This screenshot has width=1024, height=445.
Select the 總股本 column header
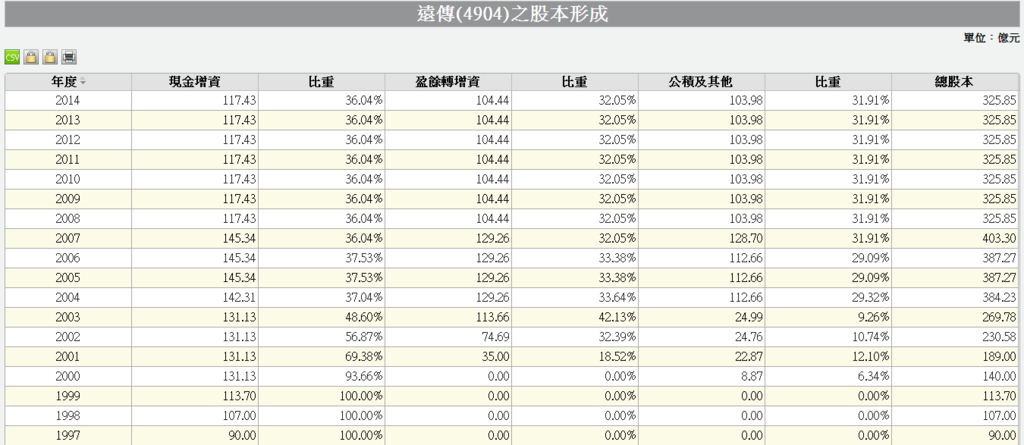pyautogui.click(x=955, y=82)
